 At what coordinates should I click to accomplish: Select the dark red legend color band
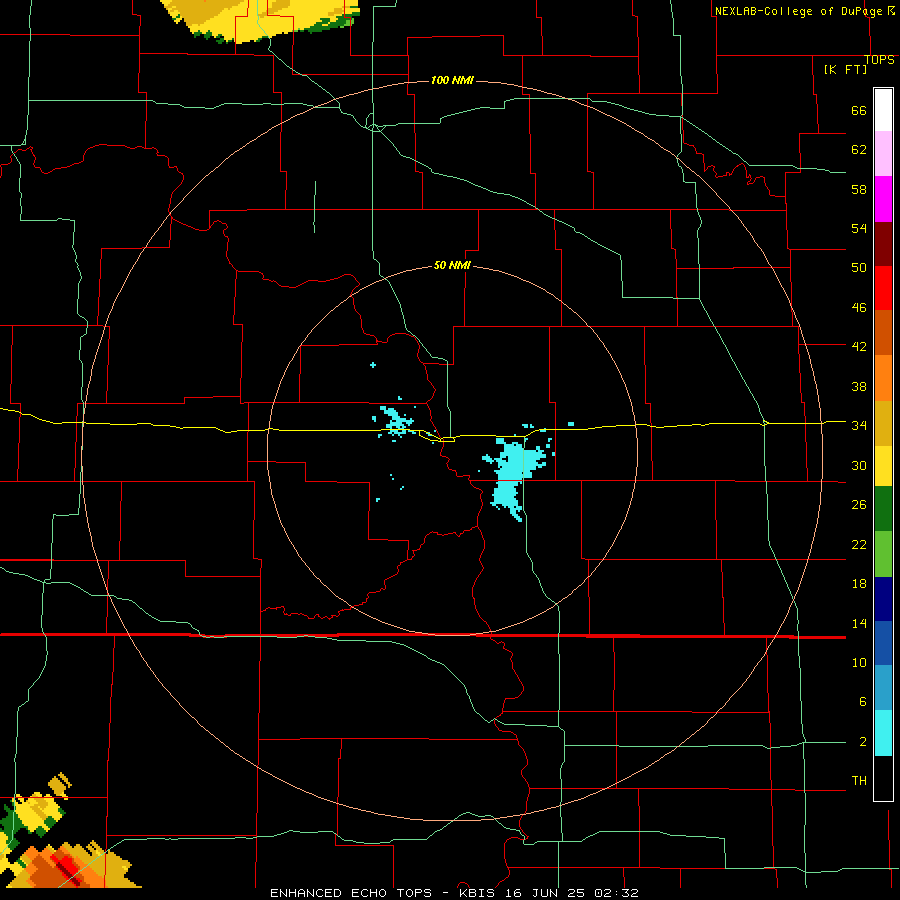tap(883, 244)
